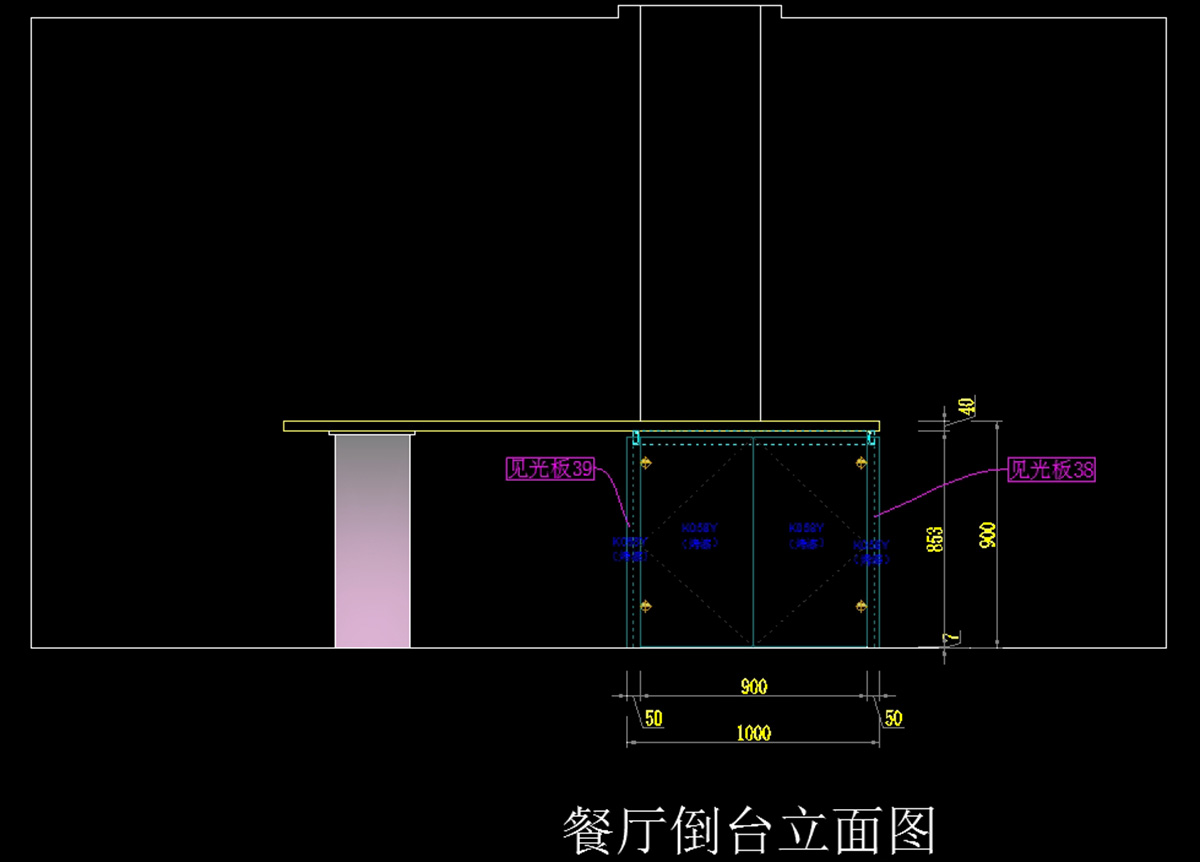
Task: Select the 1000 overall width dimension
Action: 753,733
